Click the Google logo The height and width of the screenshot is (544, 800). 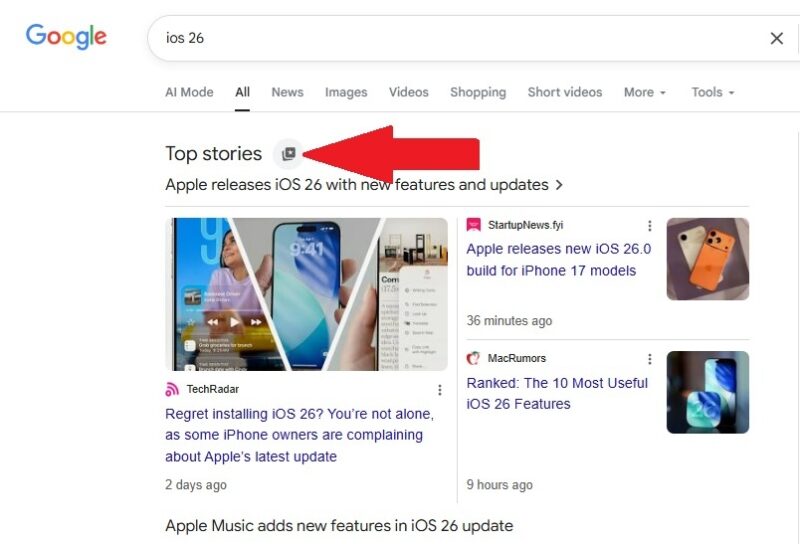click(x=66, y=37)
